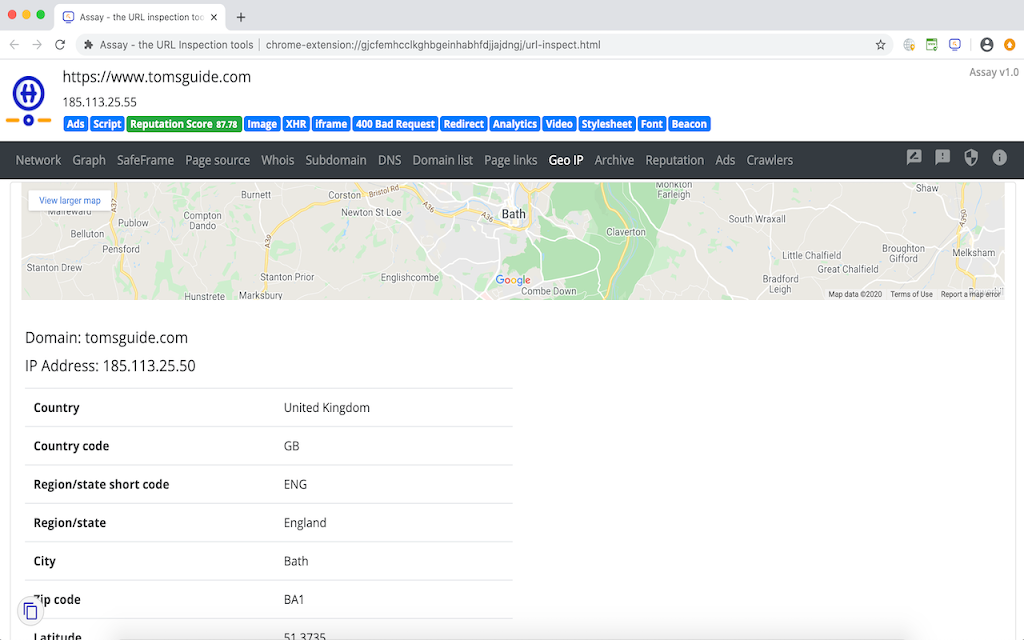Click the info icon in navbar

pos(999,157)
